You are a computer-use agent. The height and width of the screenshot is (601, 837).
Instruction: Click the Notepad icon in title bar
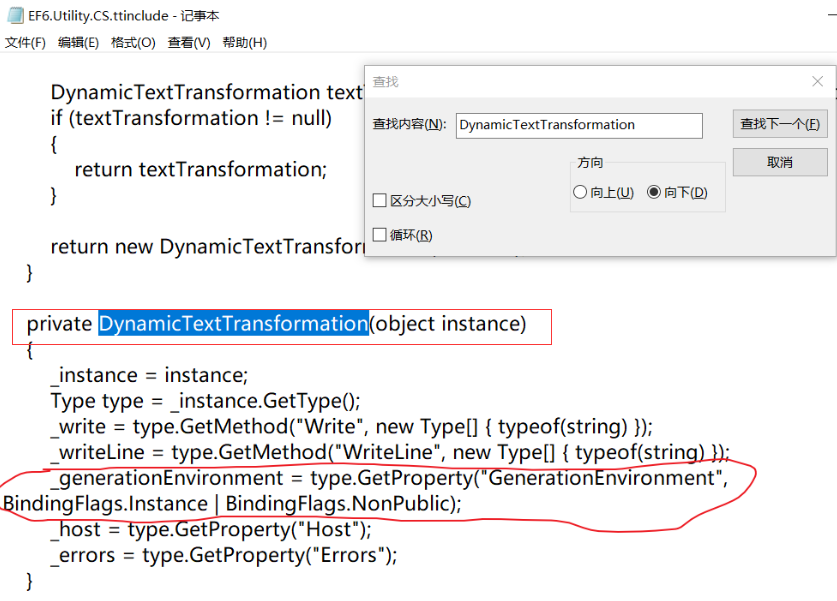coord(15,15)
